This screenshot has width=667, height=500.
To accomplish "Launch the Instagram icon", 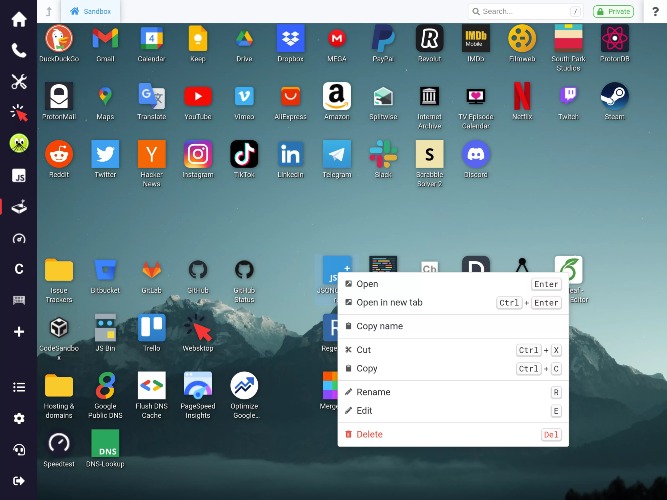I will 198,154.
